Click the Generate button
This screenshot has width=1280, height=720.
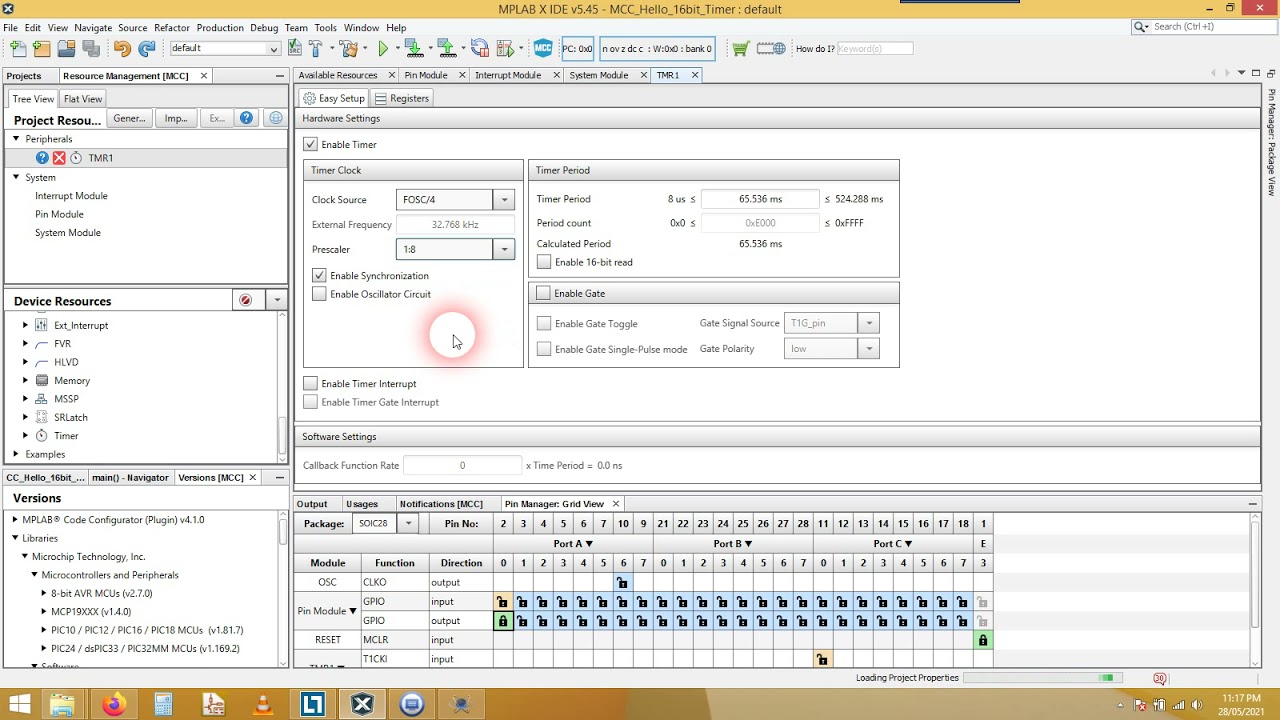129,118
